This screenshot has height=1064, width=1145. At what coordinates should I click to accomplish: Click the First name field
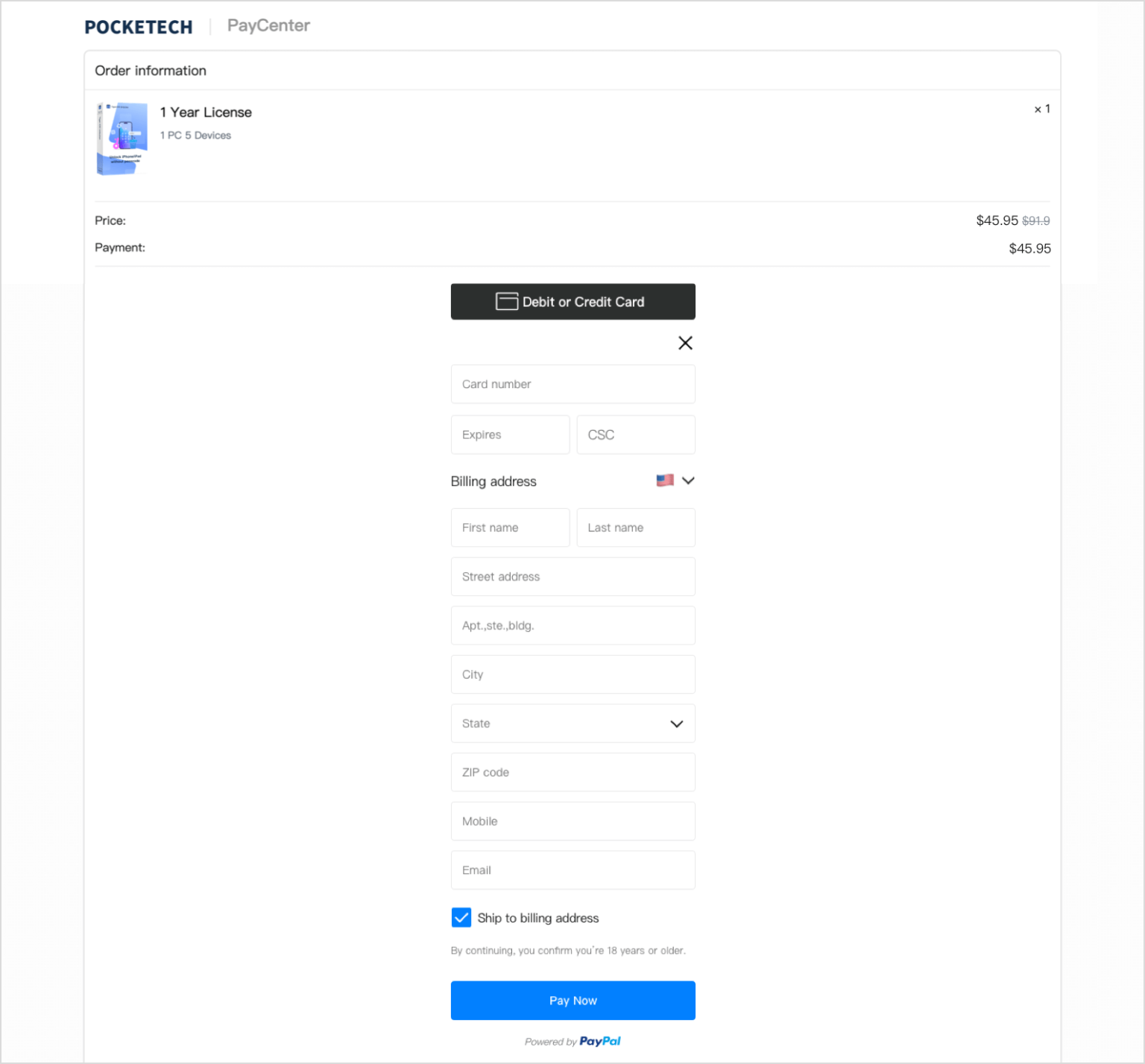tap(510, 528)
